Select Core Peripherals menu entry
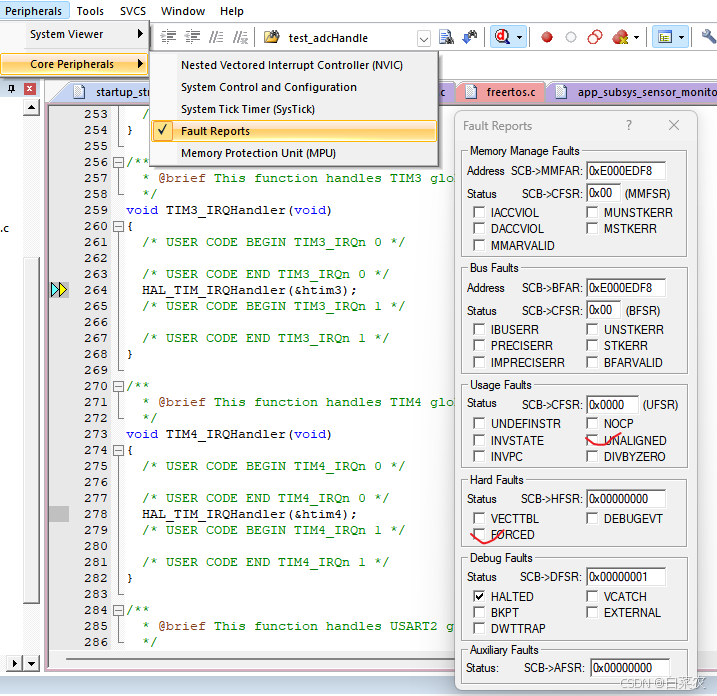 point(74,64)
